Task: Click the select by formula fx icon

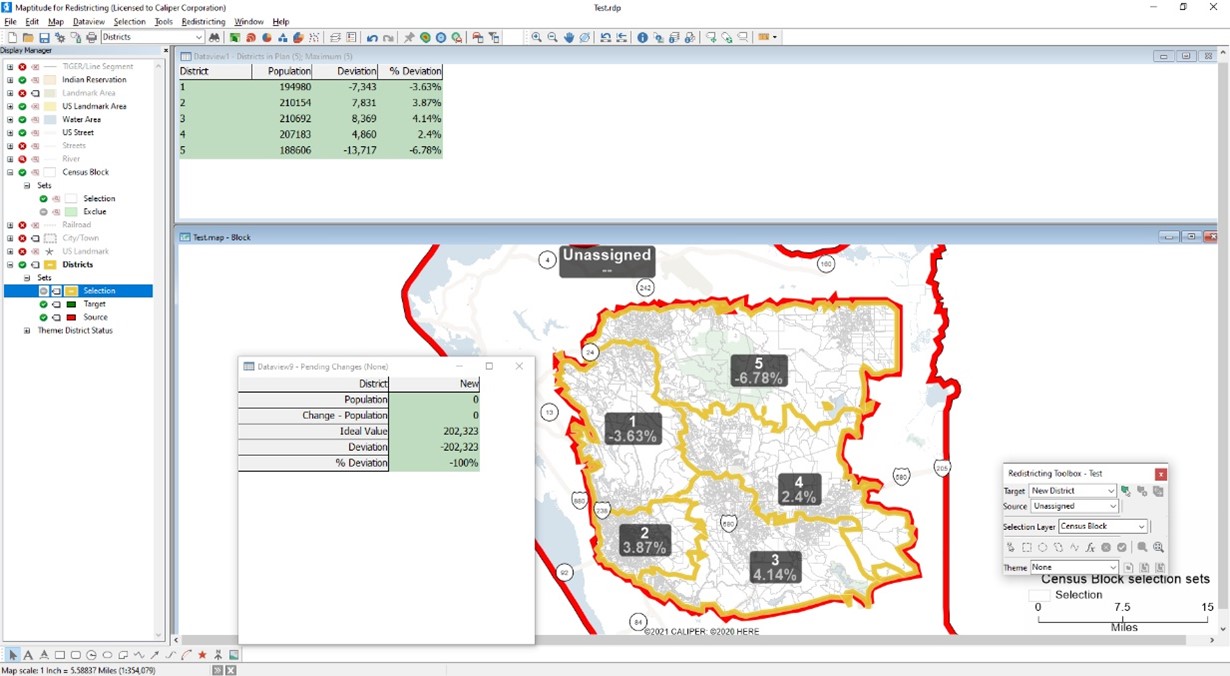Action: coord(1090,547)
